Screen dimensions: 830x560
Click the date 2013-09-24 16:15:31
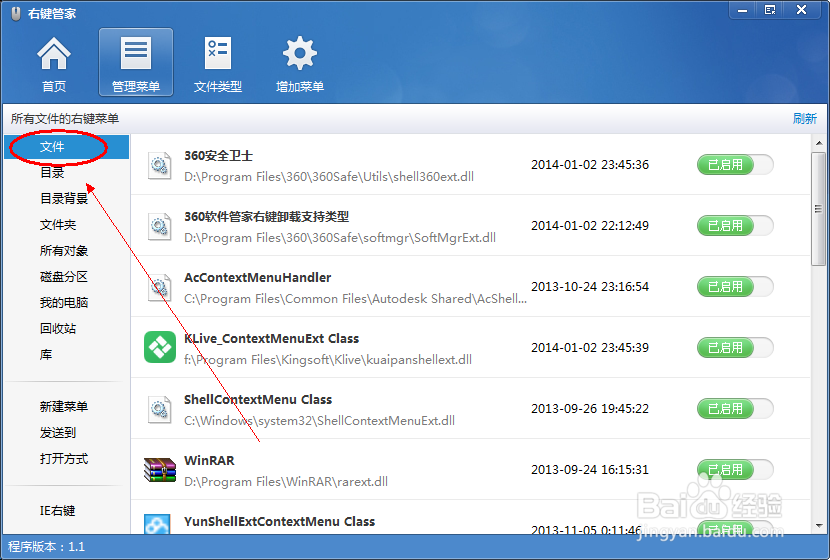(590, 469)
